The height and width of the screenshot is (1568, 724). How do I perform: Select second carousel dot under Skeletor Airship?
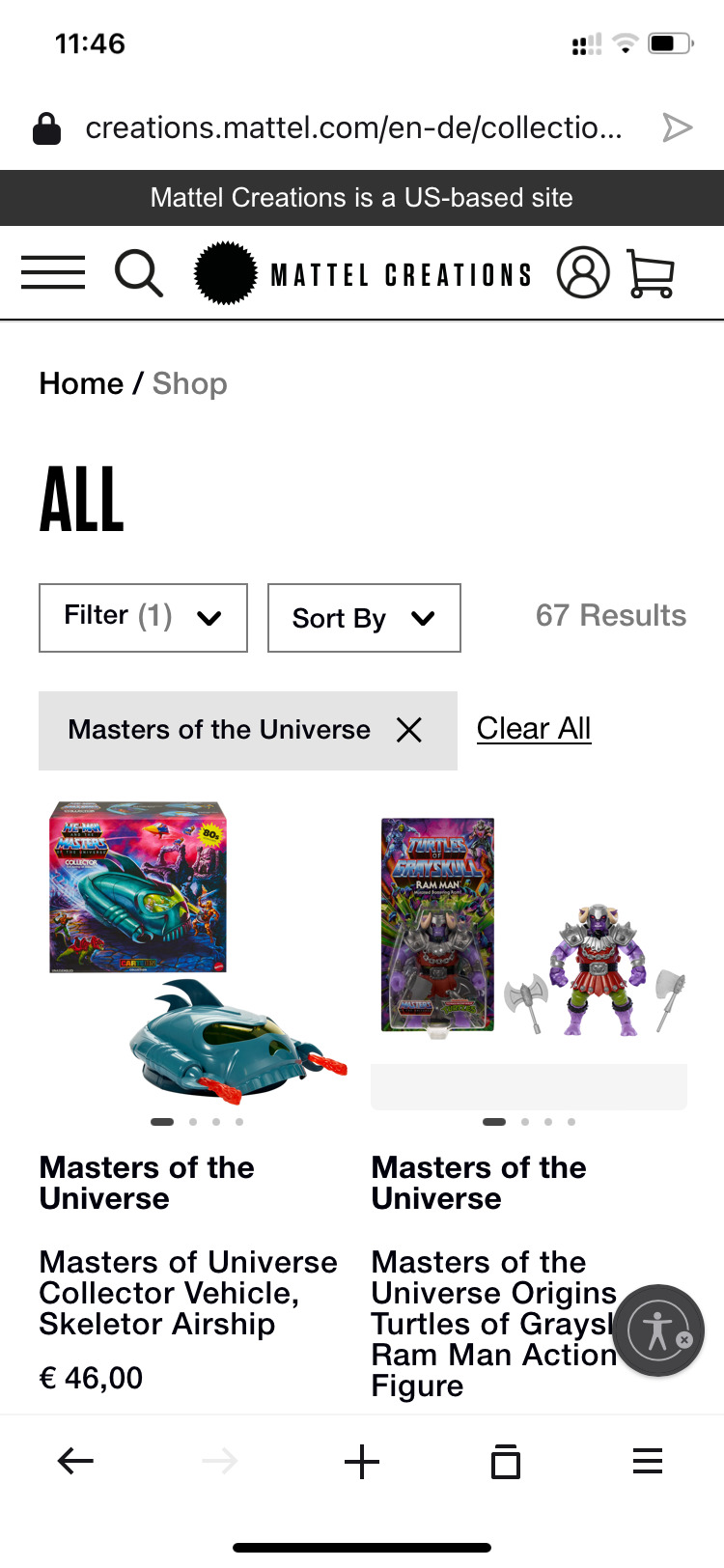coord(193,1122)
